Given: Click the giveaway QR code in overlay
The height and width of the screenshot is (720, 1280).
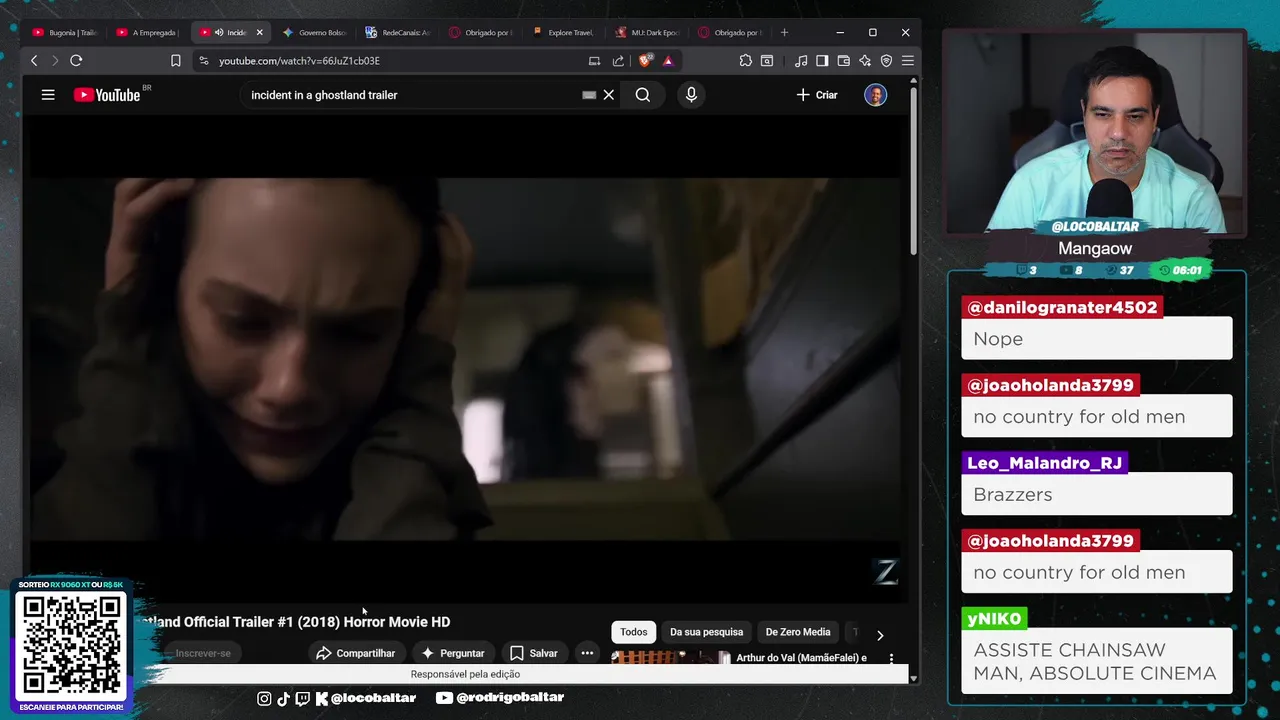Looking at the screenshot, I should (71, 645).
